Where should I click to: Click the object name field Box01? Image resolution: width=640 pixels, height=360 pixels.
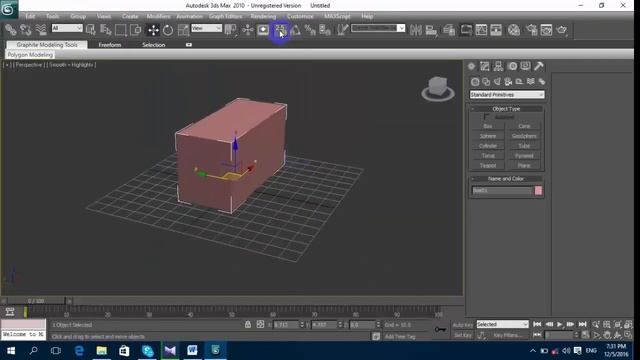point(502,191)
